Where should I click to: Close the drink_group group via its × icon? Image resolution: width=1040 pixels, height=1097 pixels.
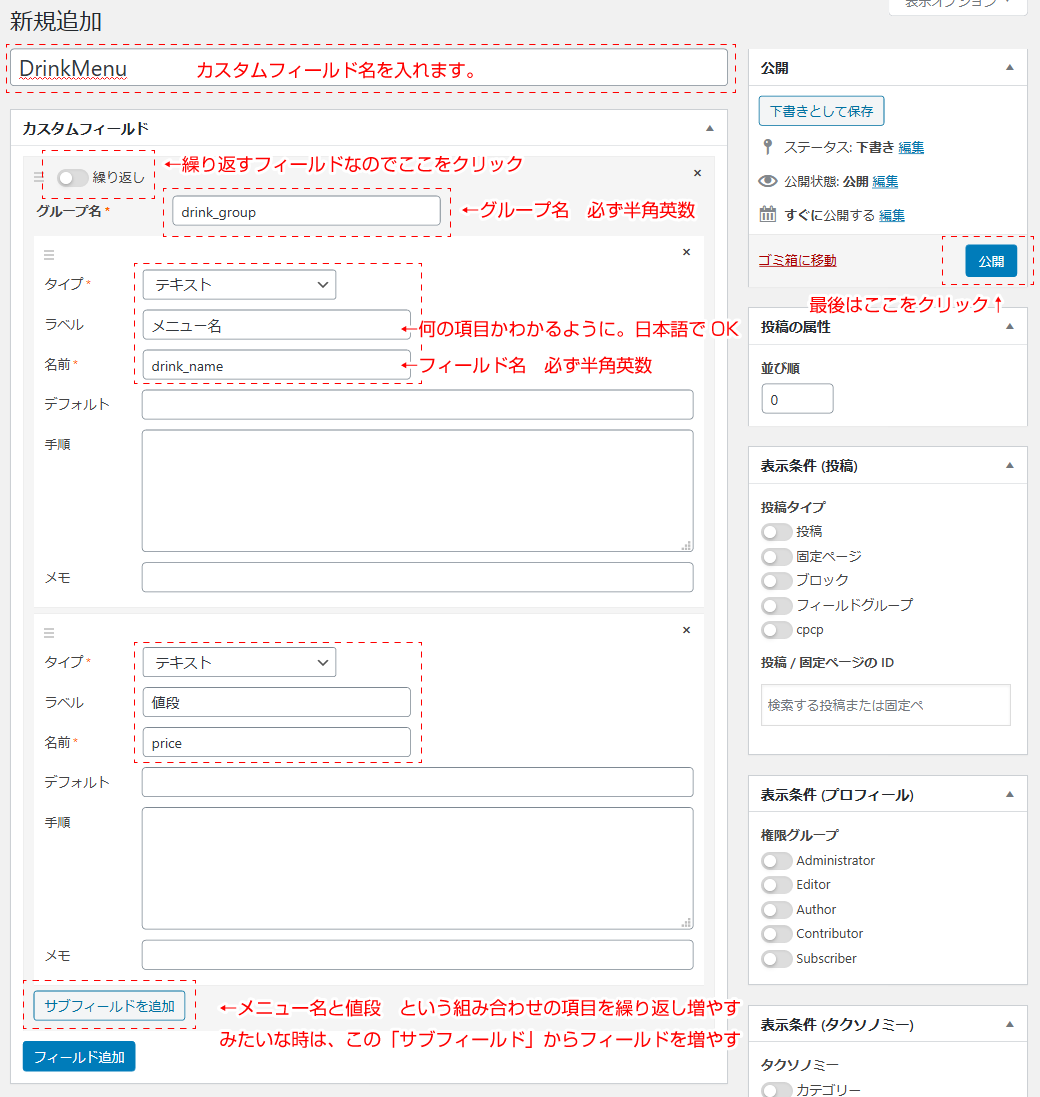(x=697, y=172)
